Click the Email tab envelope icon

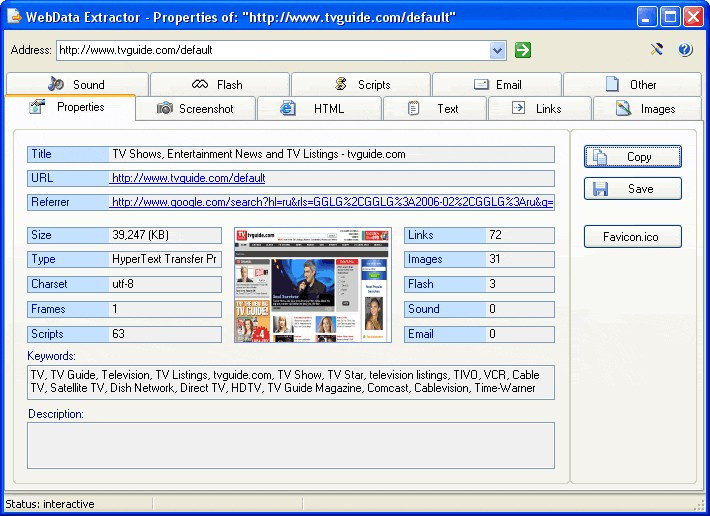[481, 84]
